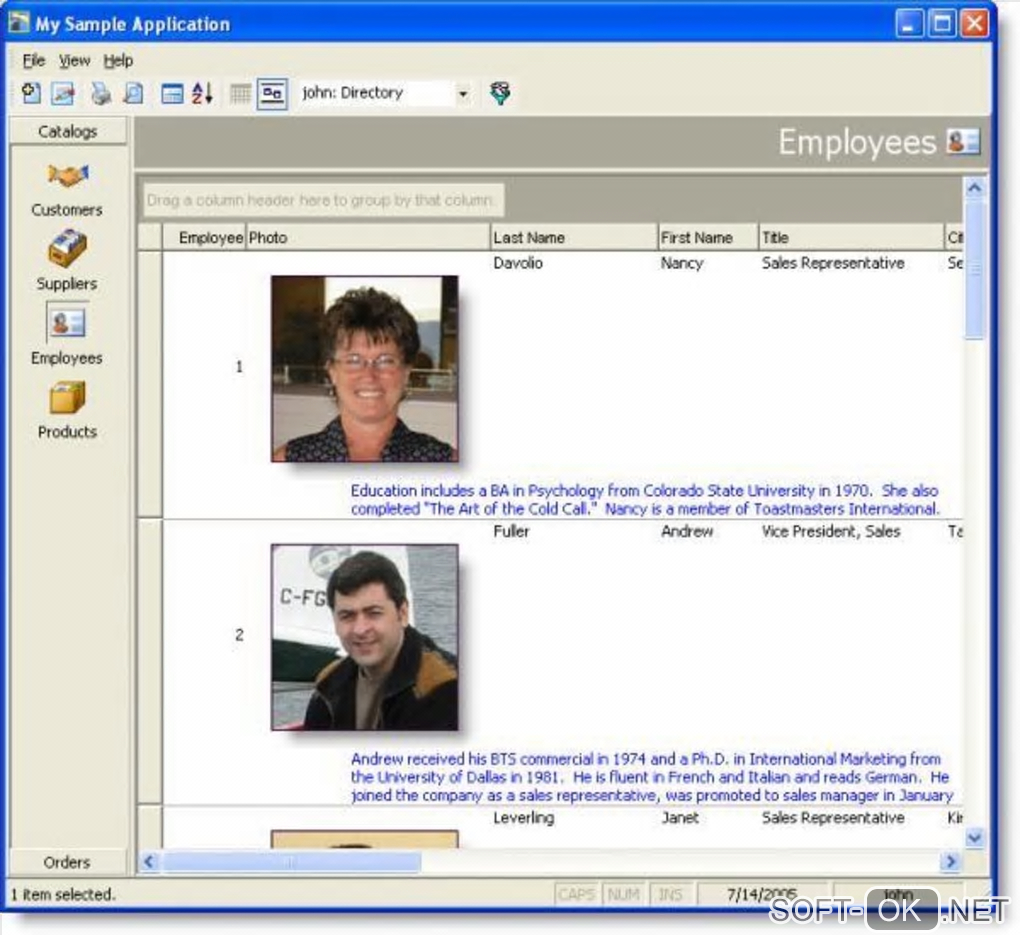
Task: Open the Suppliers catalog
Action: tap(67, 260)
